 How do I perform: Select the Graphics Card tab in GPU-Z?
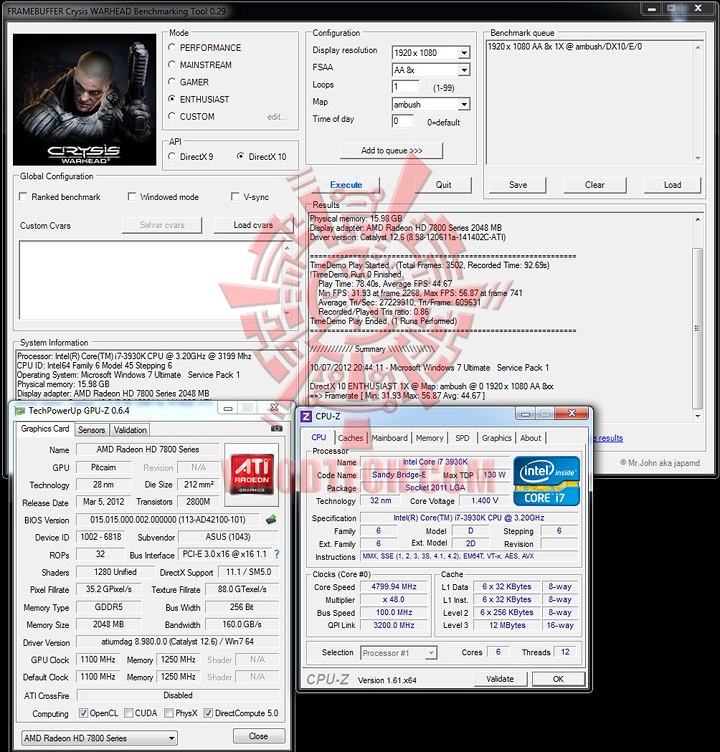[x=45, y=429]
